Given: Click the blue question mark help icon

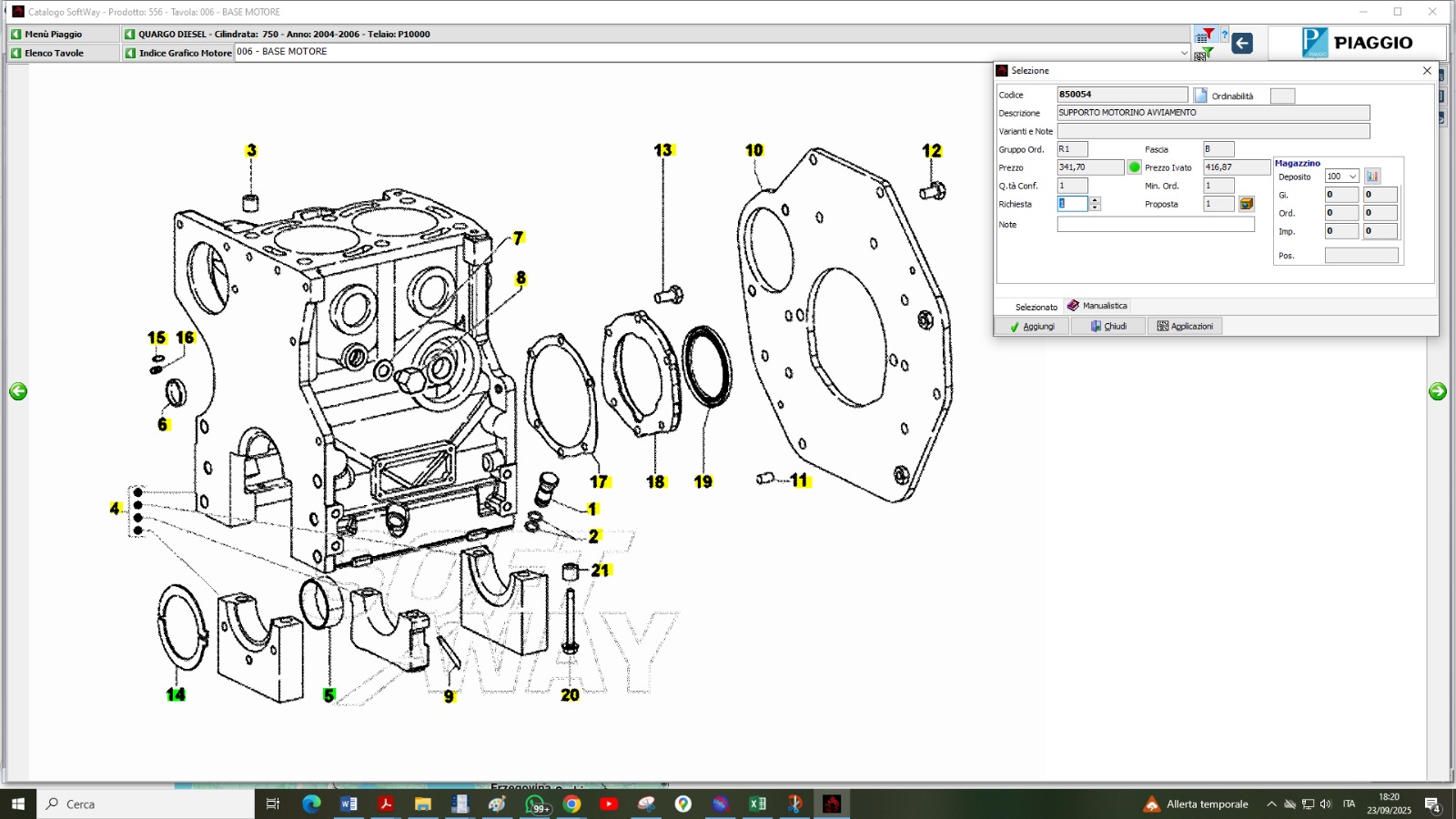Looking at the screenshot, I should [1225, 35].
